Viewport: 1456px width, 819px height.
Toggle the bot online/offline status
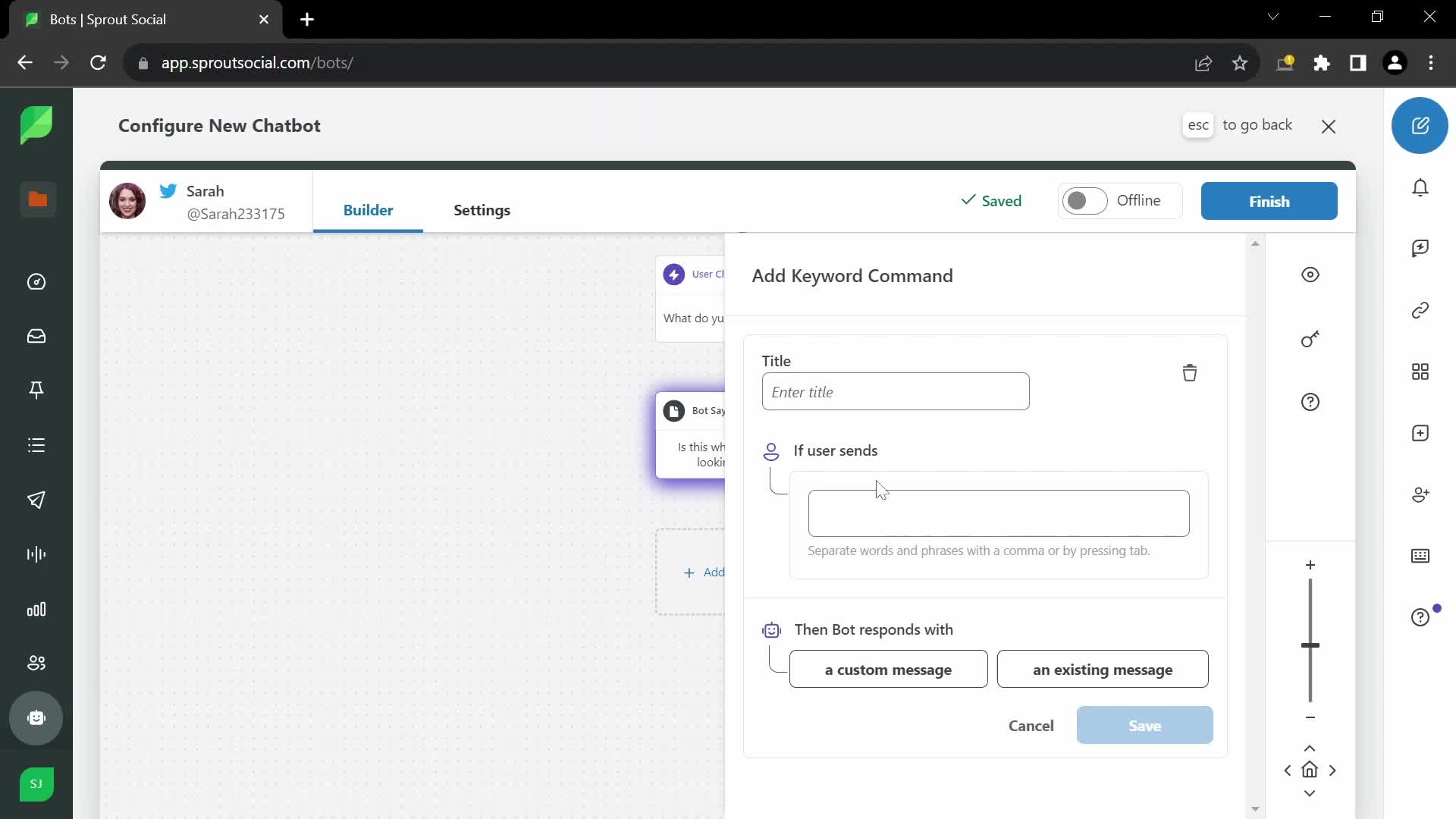(1083, 201)
